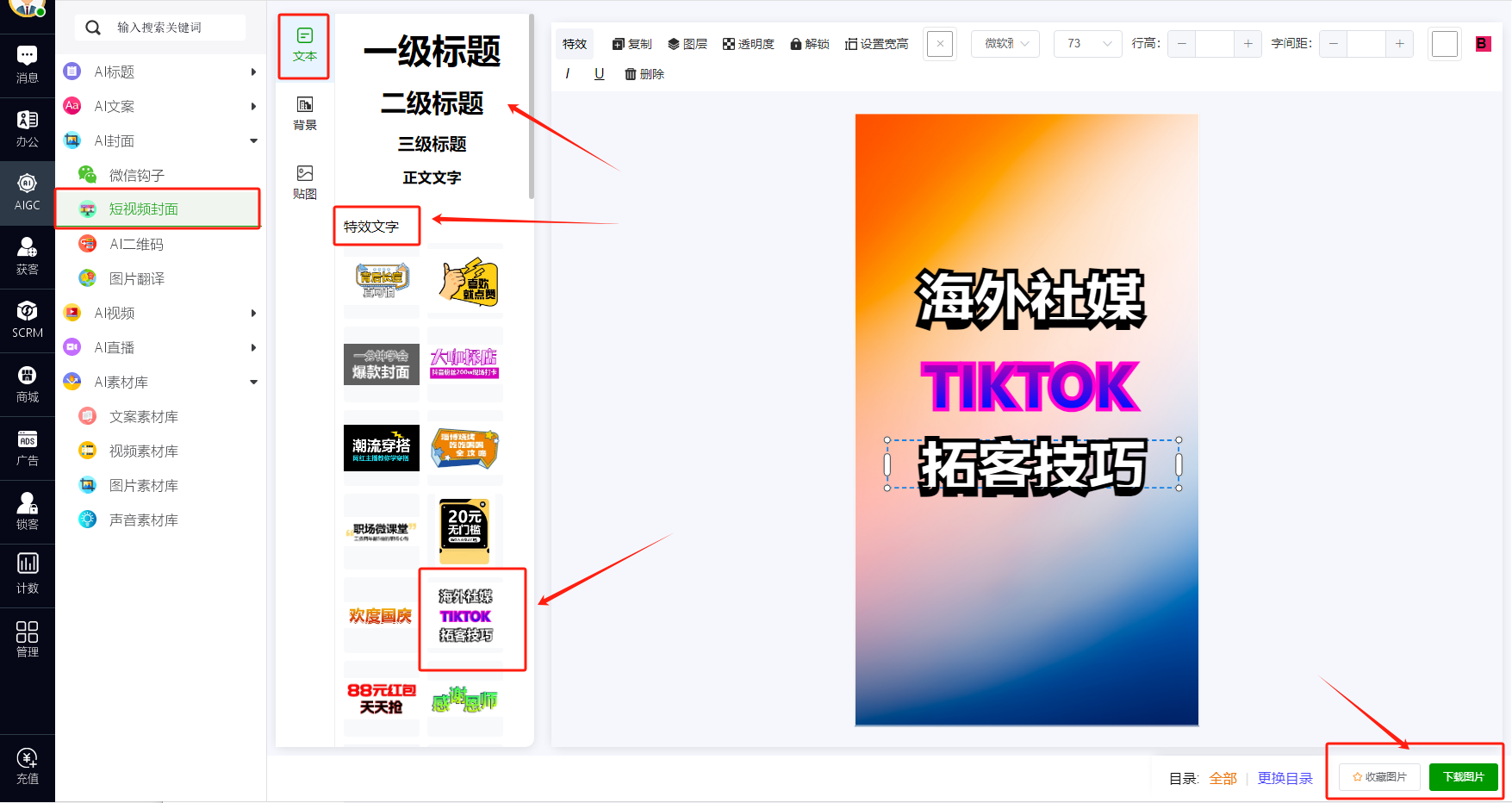This screenshot has height=803, width=1512.
Task: Increase 字间距 letter spacing with plus
Action: tap(1399, 44)
